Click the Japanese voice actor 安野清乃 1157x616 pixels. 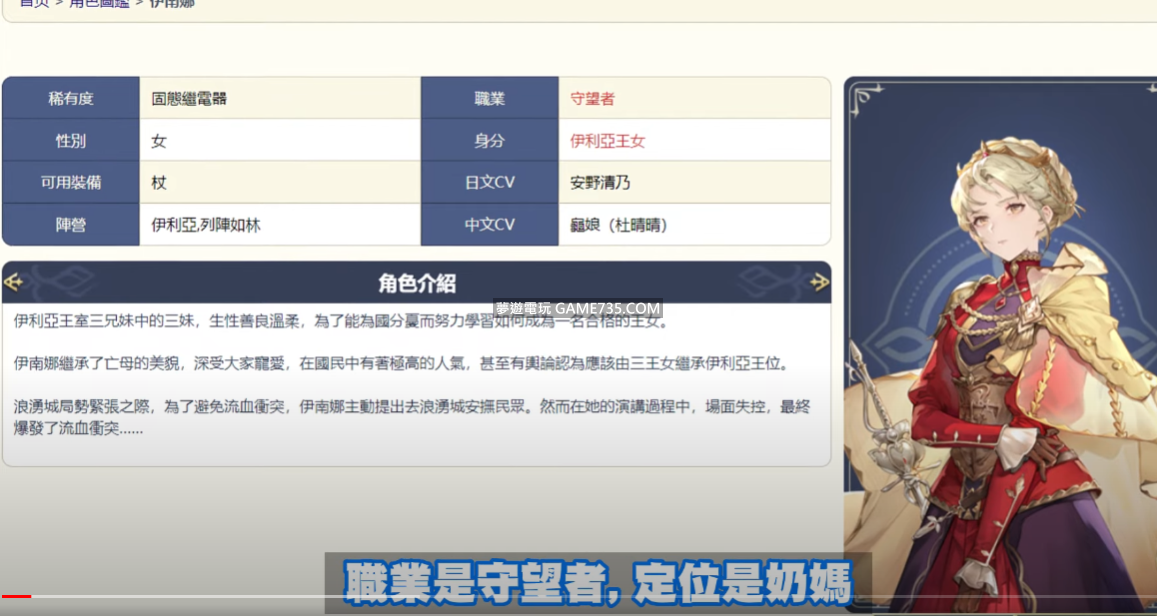click(600, 182)
